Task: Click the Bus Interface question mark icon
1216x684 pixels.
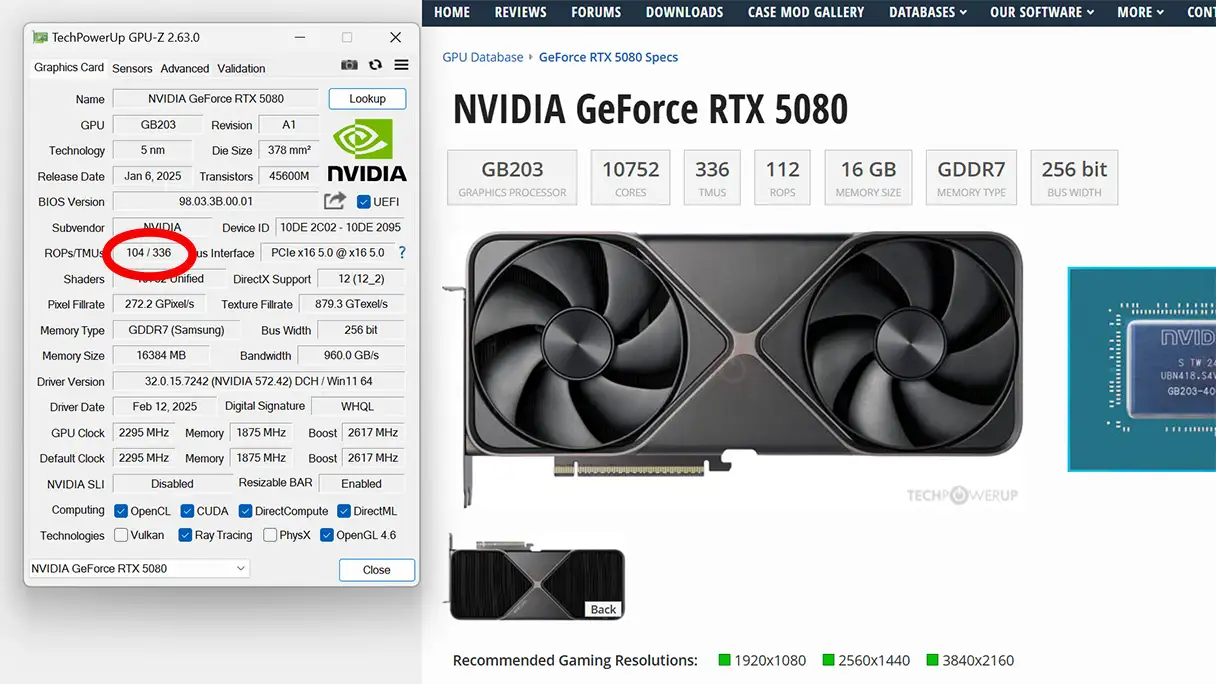Action: [x=402, y=253]
